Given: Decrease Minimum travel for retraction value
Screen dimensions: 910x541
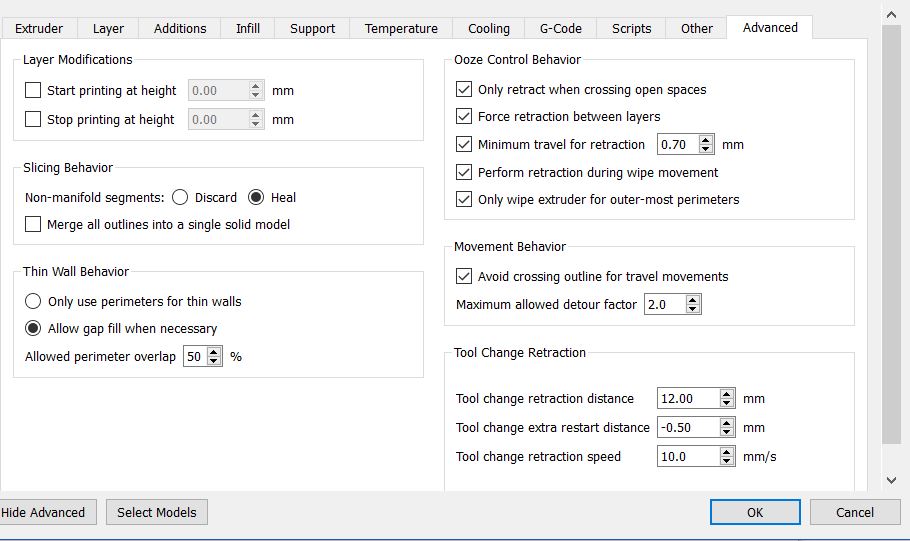Looking at the screenshot, I should [707, 150].
